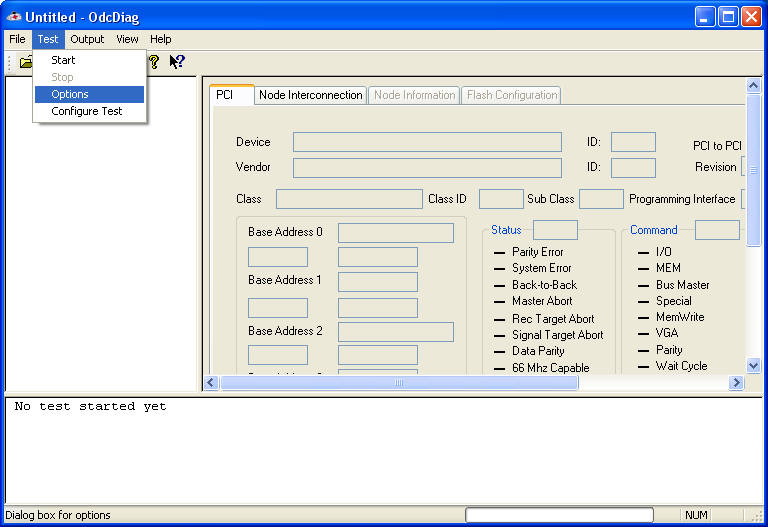Click the Class ID field

501,199
